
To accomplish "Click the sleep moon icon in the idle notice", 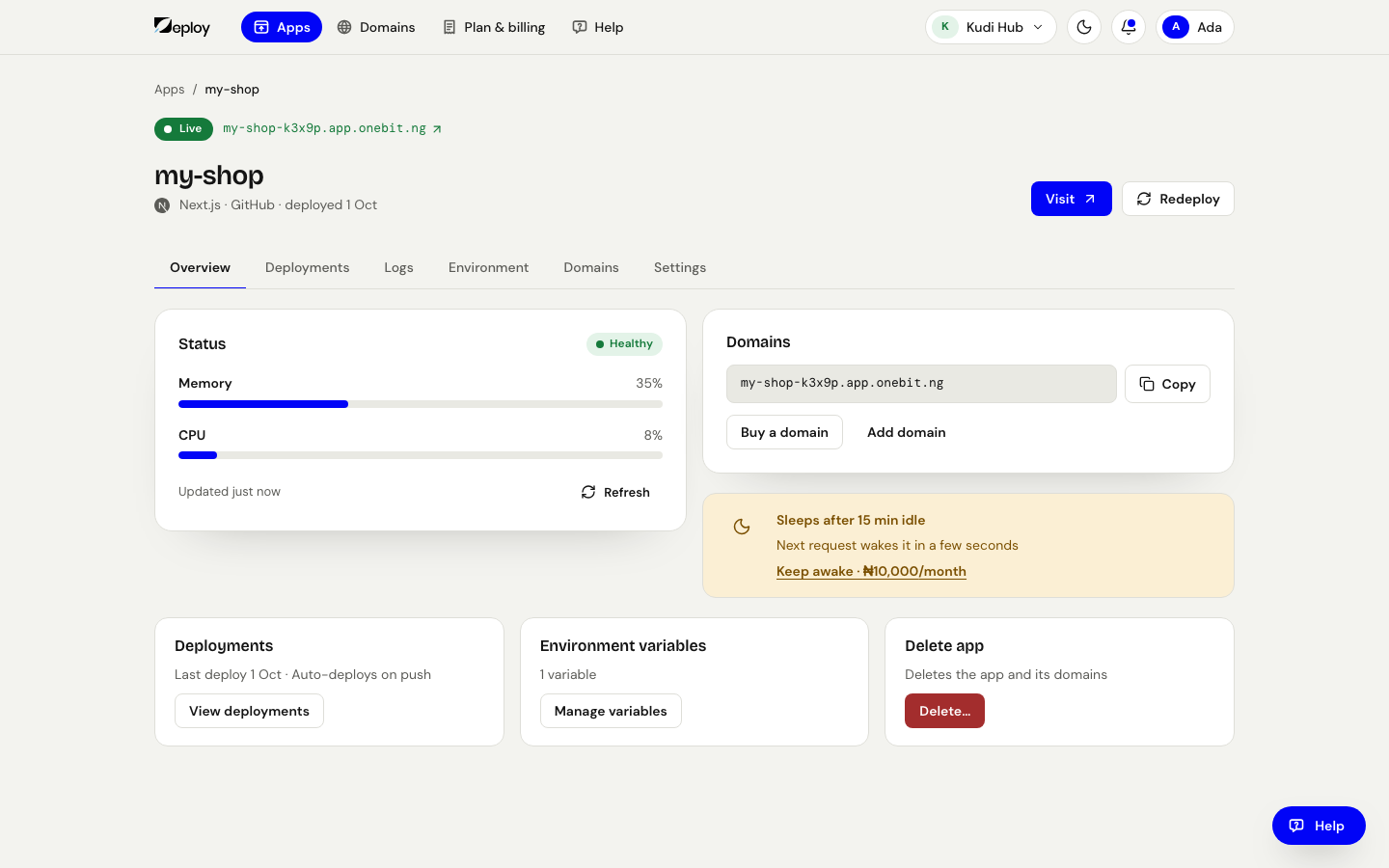I will pyautogui.click(x=742, y=527).
